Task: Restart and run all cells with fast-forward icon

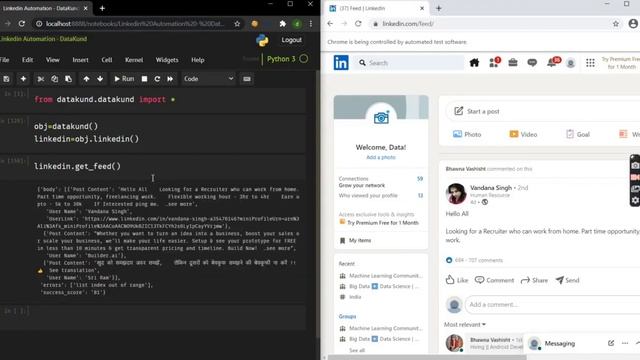Action: [170, 79]
